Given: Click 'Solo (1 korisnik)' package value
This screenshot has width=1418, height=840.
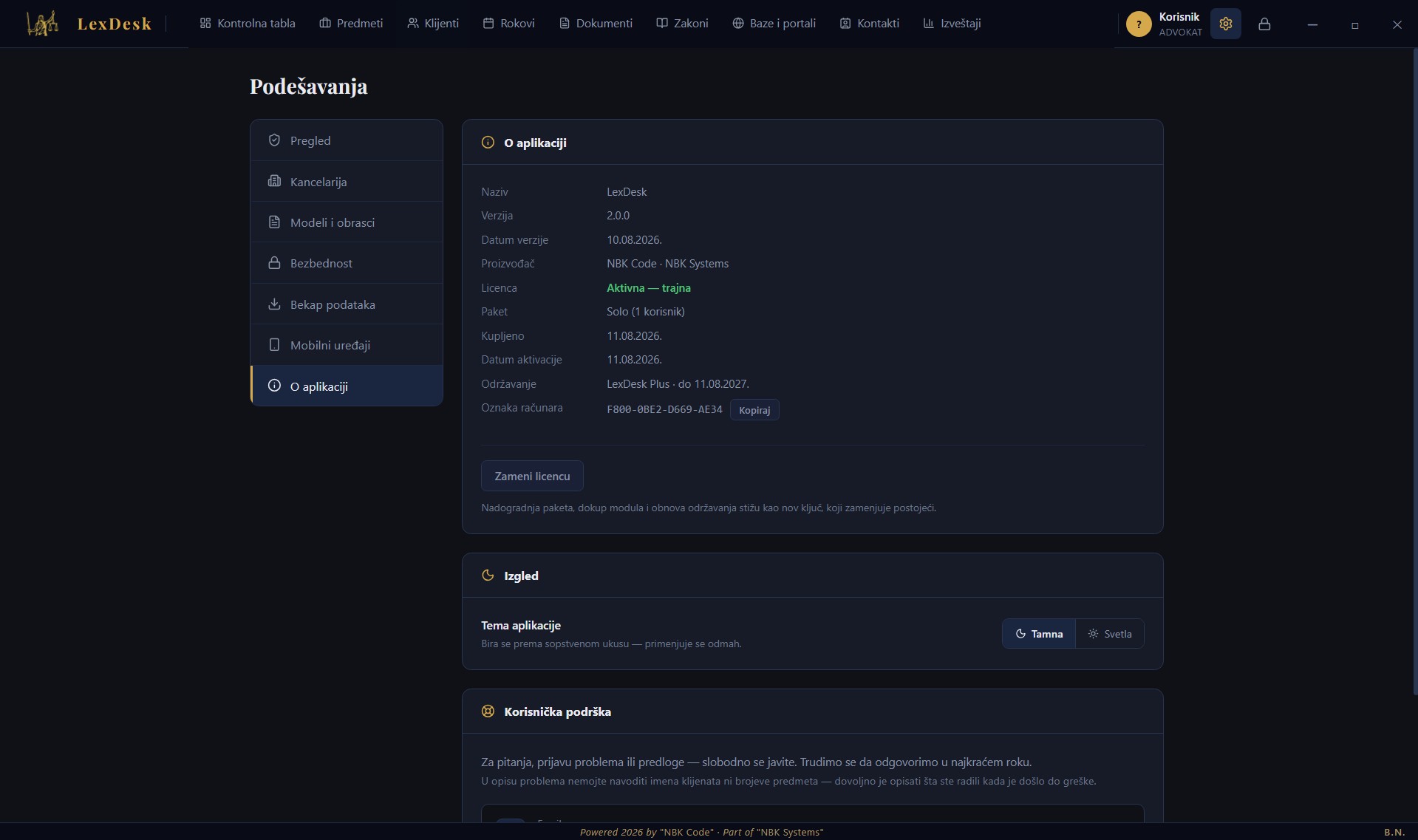Looking at the screenshot, I should coord(646,312).
